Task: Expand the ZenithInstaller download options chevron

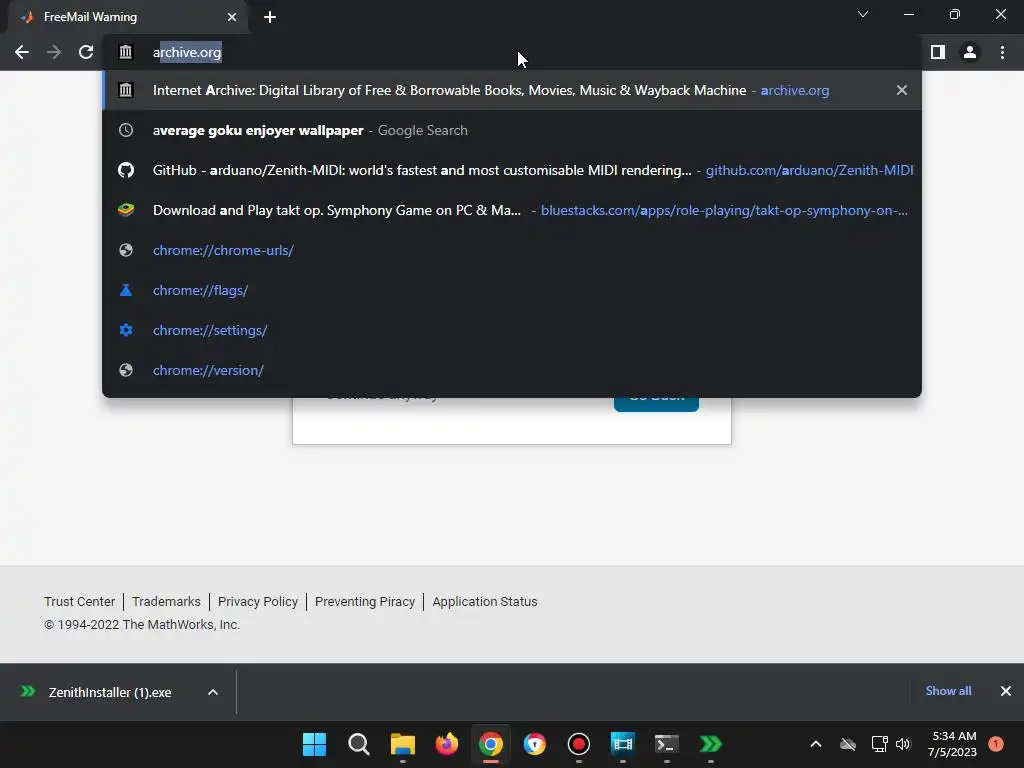Action: click(213, 692)
